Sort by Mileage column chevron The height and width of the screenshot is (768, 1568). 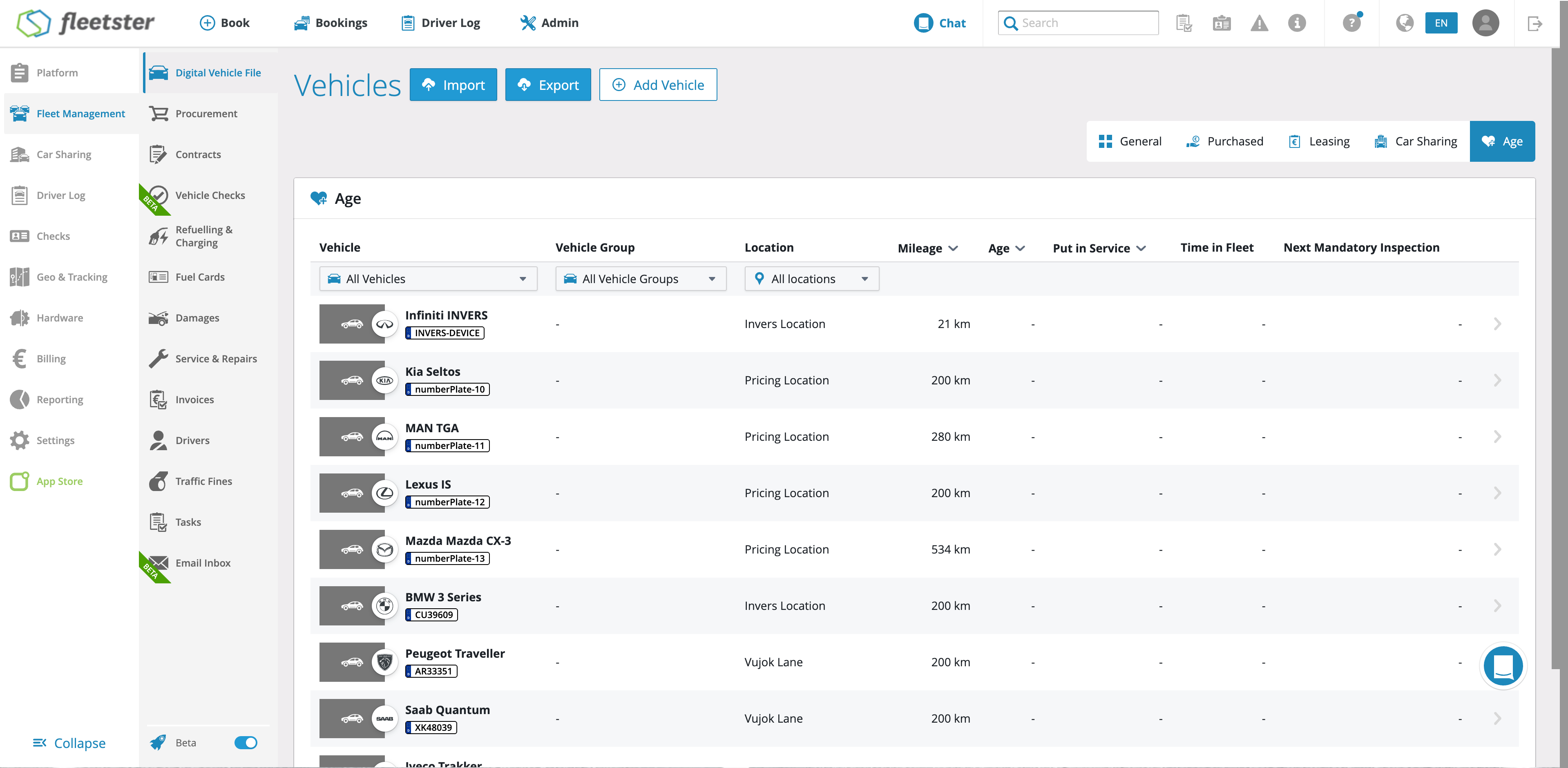[953, 248]
